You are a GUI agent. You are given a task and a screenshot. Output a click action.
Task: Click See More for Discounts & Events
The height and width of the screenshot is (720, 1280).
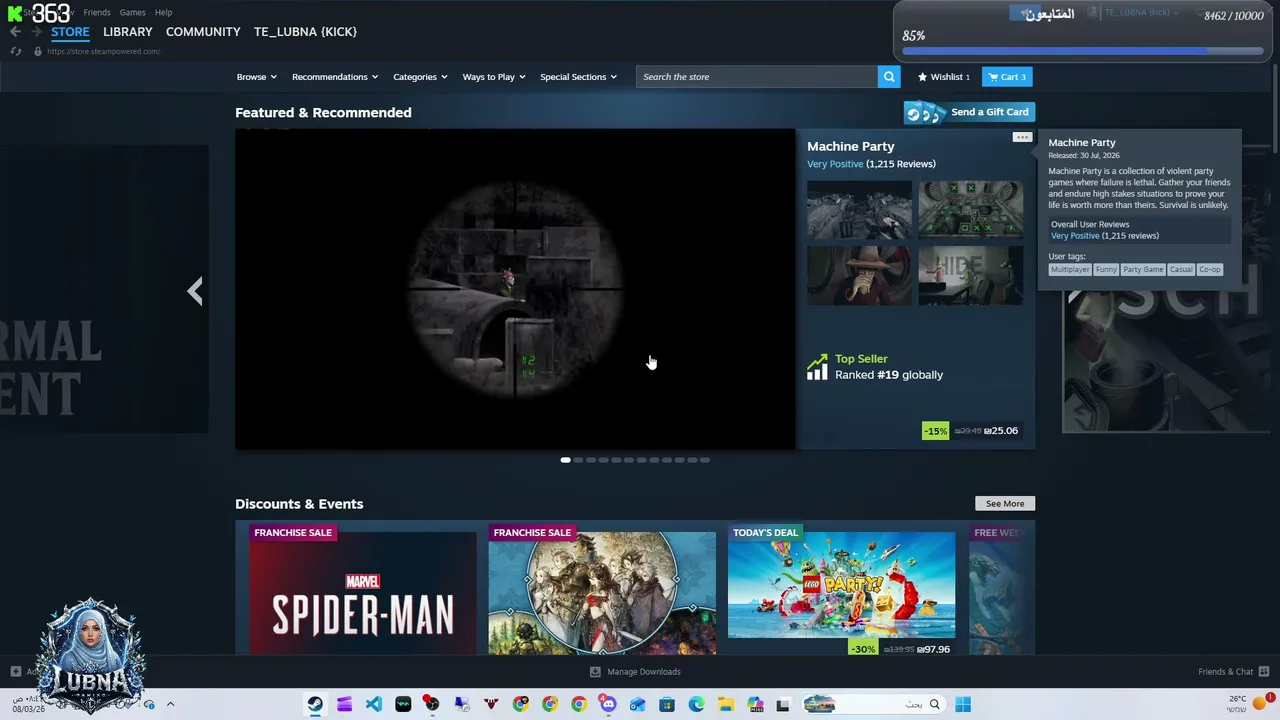click(1005, 504)
